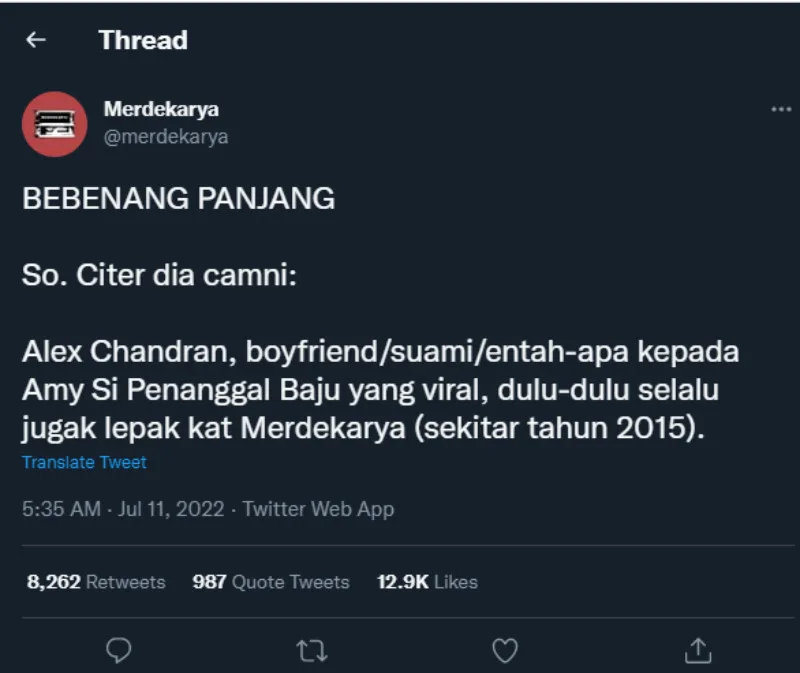Open Merdekarya's profile picture
Viewport: 800px width, 673px height.
[x=54, y=123]
